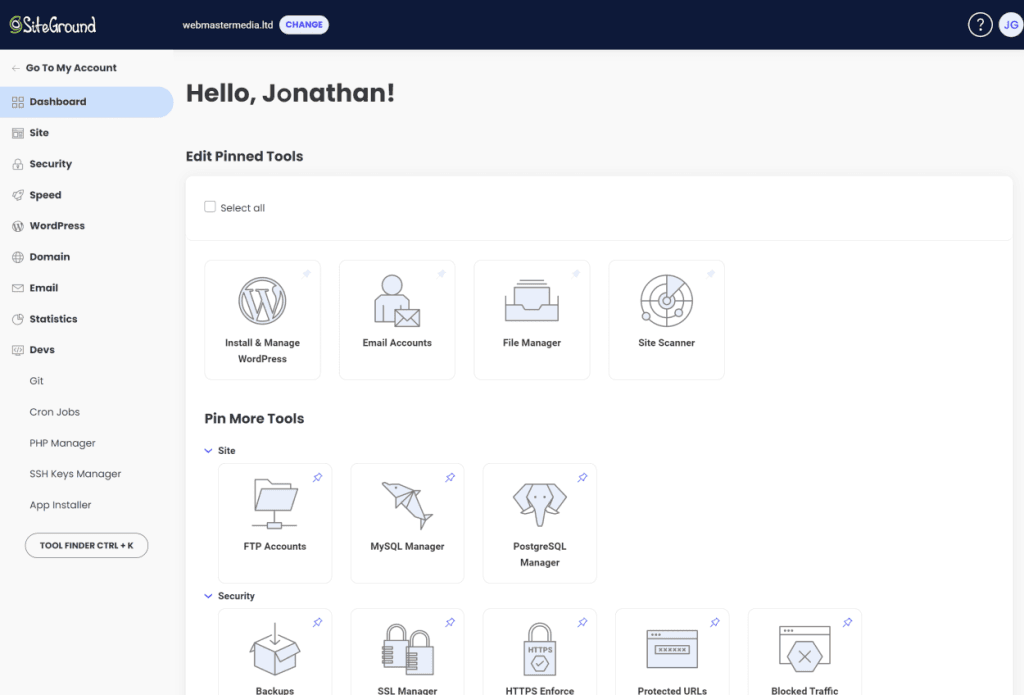Collapse the Site tools section
Viewport: 1024px width, 695px height.
[x=209, y=451]
